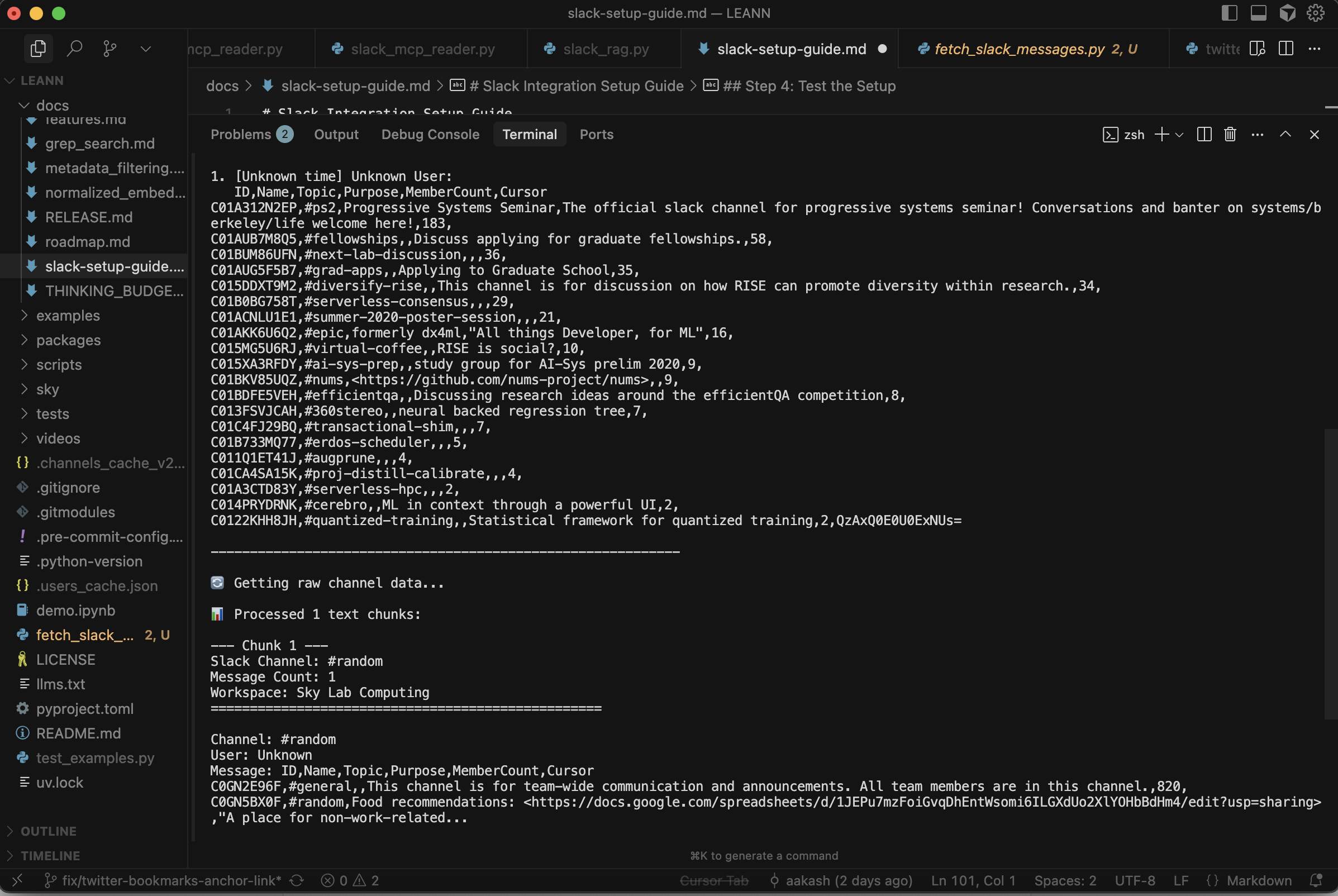Viewport: 1338px width, 896px height.
Task: Expand the OUTLINE section
Action: tap(48, 831)
